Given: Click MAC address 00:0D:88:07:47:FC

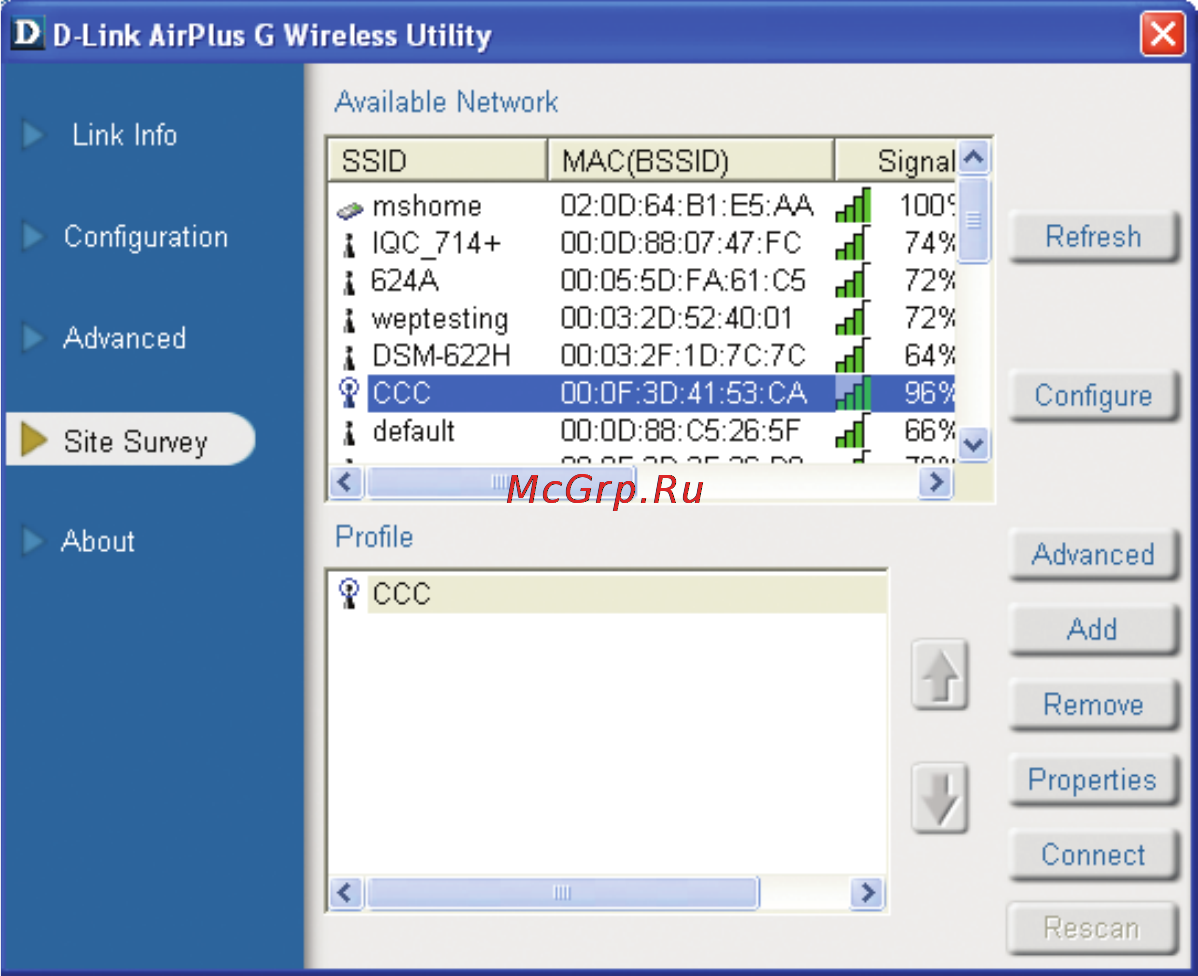Looking at the screenshot, I should click(681, 243).
